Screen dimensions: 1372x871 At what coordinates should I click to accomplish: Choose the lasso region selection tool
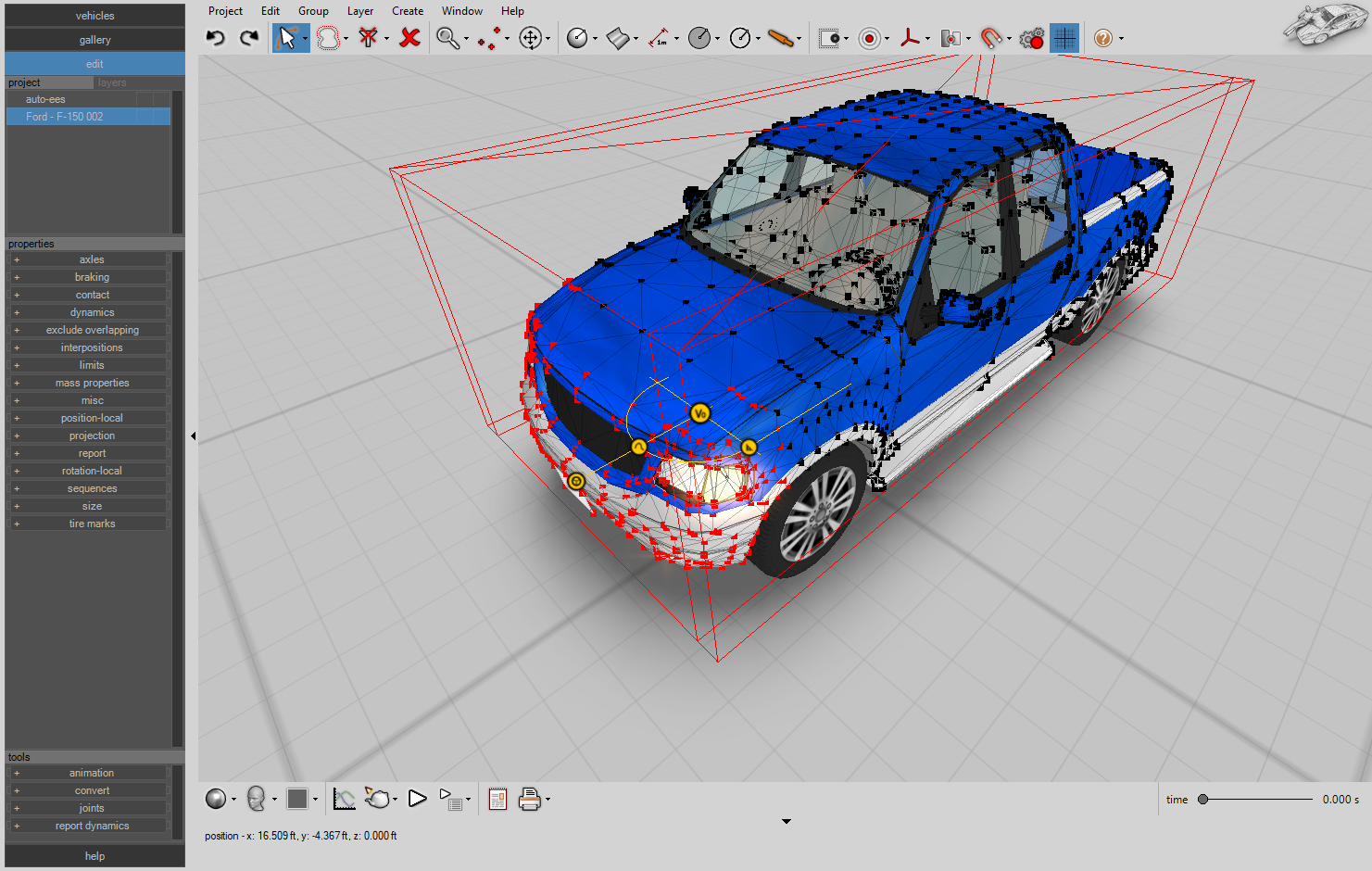tap(328, 38)
